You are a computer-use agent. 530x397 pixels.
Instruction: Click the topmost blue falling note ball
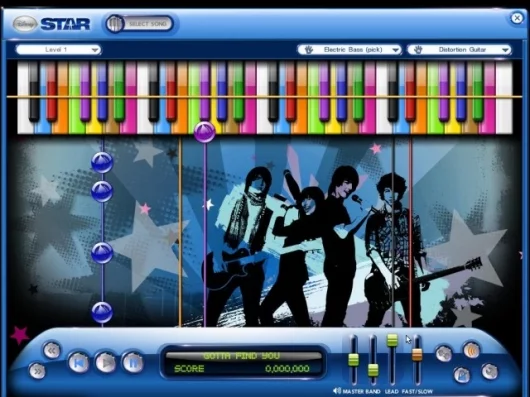[102, 162]
